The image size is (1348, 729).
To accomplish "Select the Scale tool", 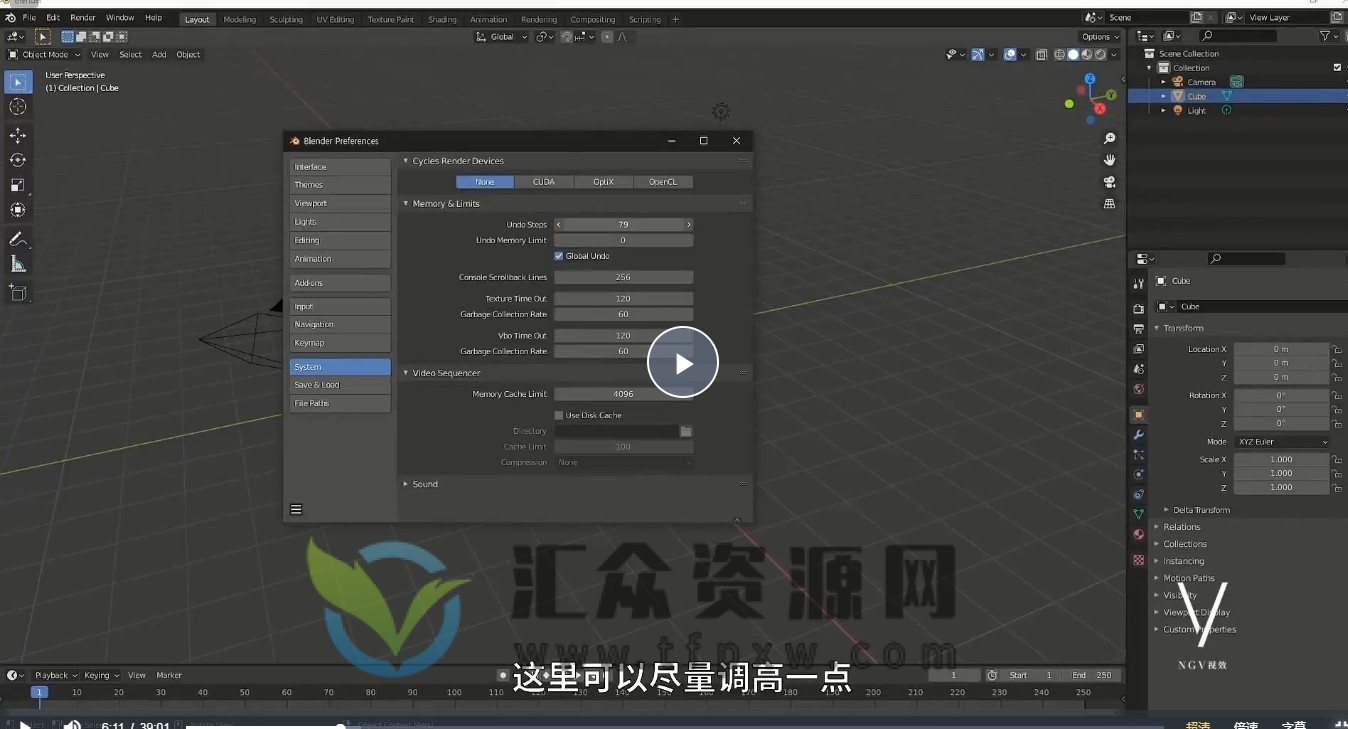I will point(17,185).
